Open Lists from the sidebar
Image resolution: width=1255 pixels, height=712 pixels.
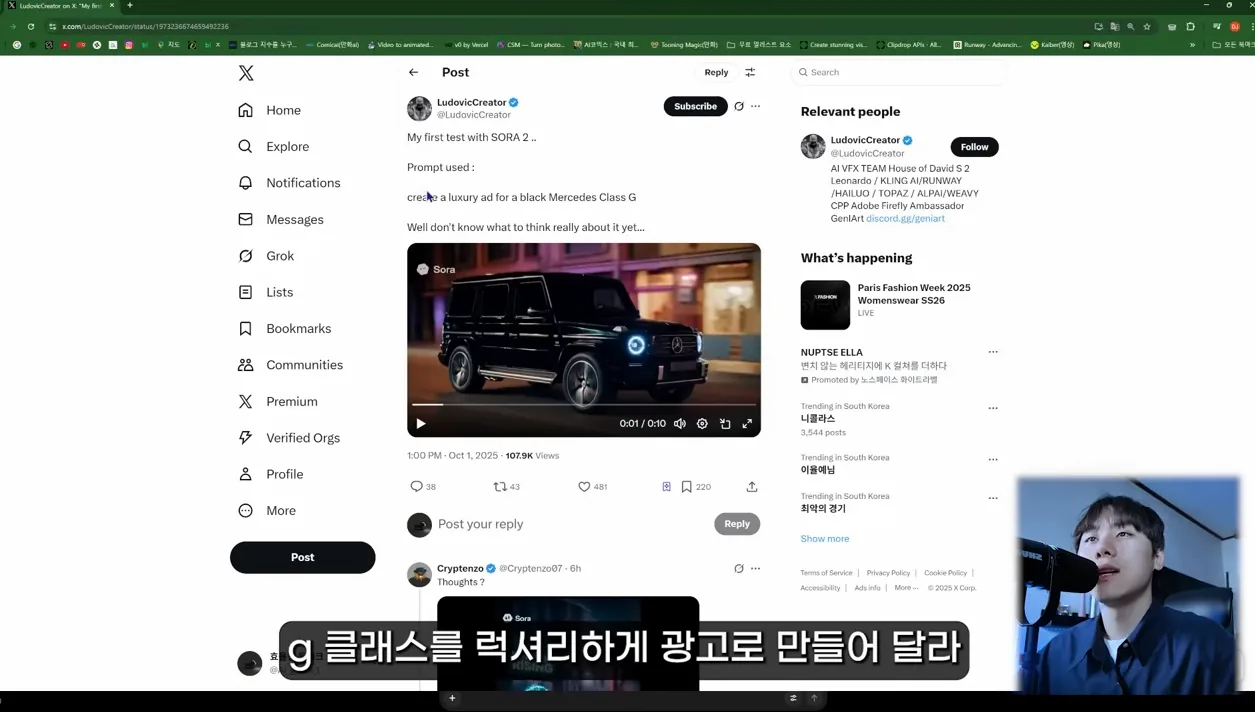click(x=265, y=292)
